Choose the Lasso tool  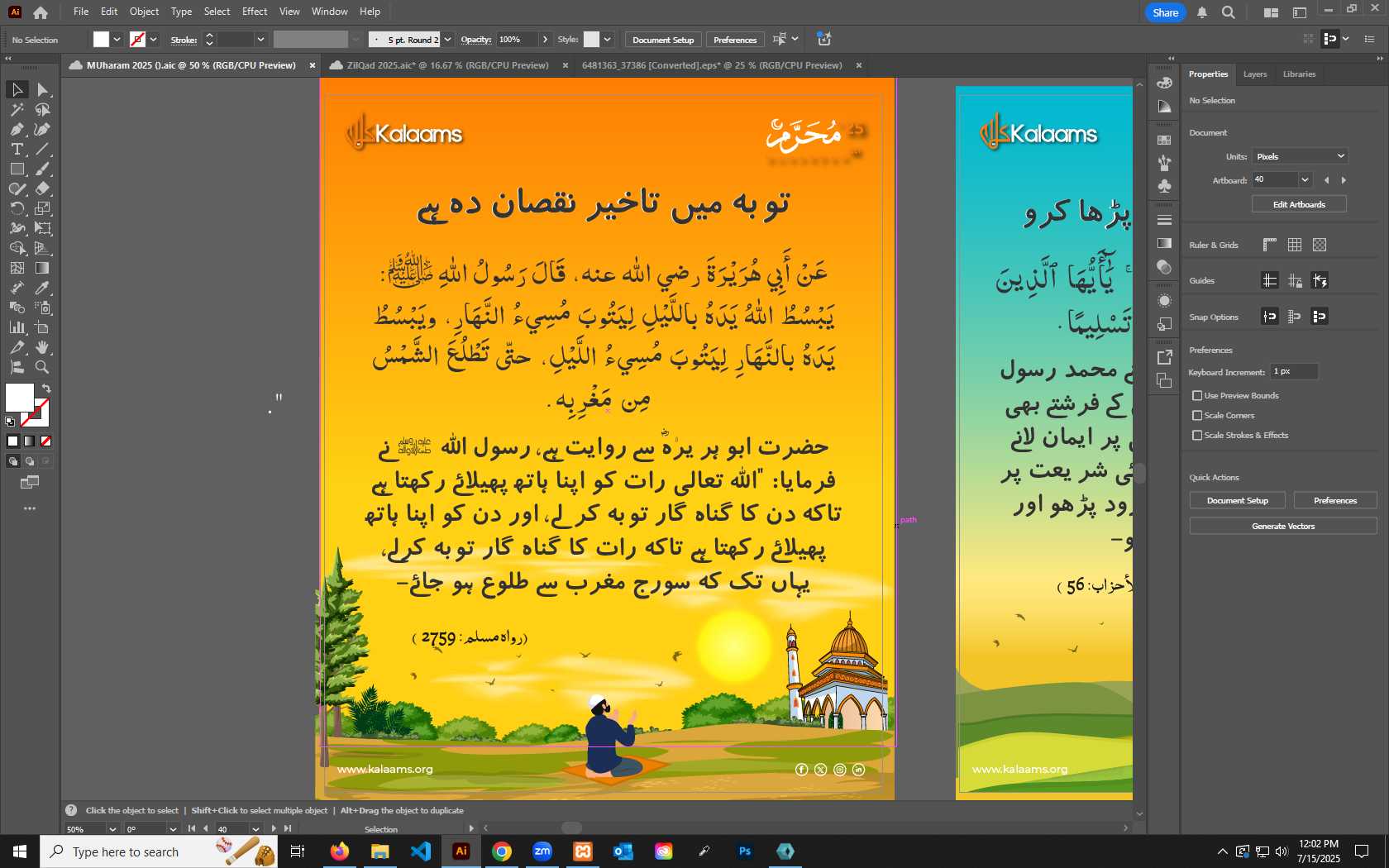pyautogui.click(x=43, y=109)
